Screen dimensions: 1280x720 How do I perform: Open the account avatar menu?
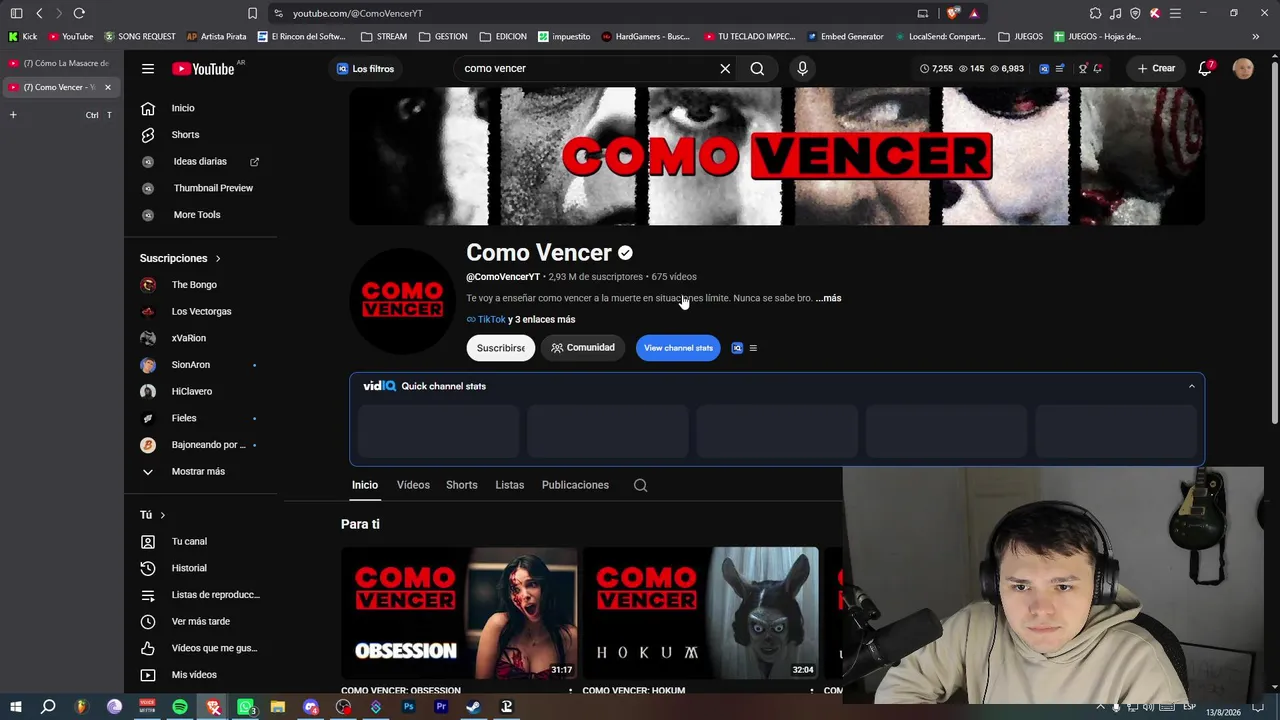1243,69
